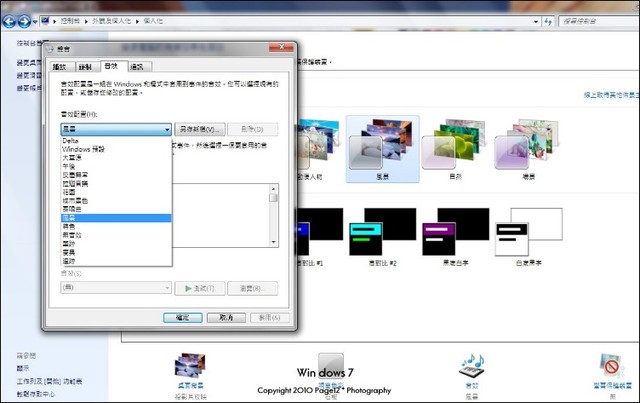Select the 高對比 #2 cyan theme
640x403 pixels.
[x=382, y=237]
